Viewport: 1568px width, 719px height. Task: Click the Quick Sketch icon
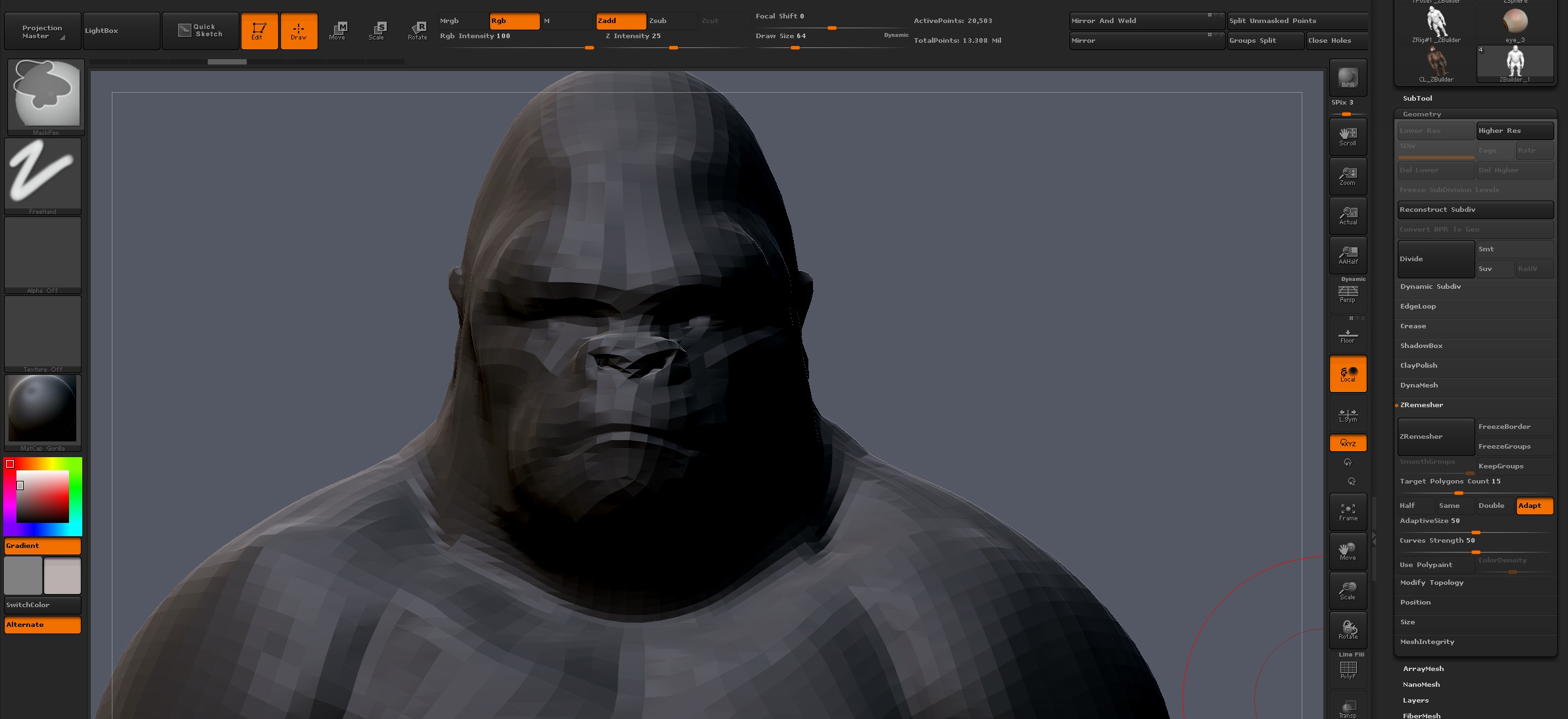tap(201, 30)
